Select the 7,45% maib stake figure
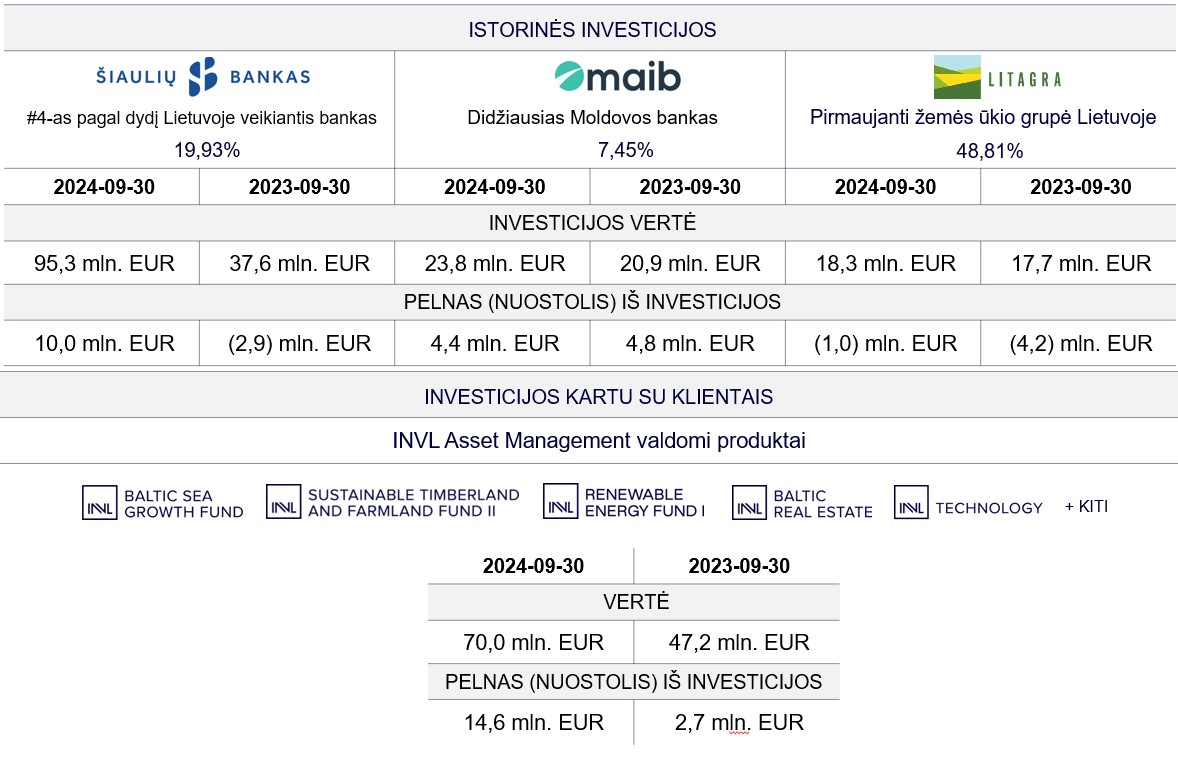The image size is (1178, 760). [625, 150]
